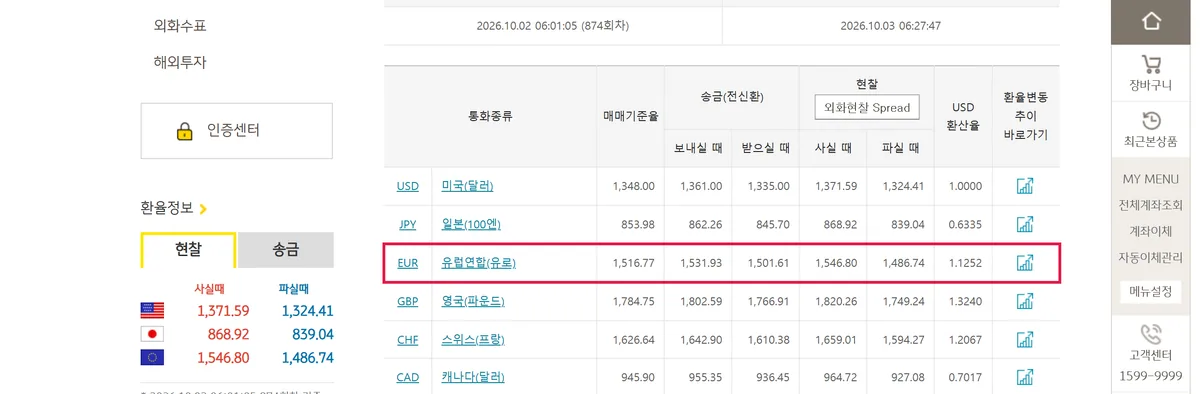Switch to the 송금 tab
This screenshot has height=394, width=1200.
coord(285,250)
